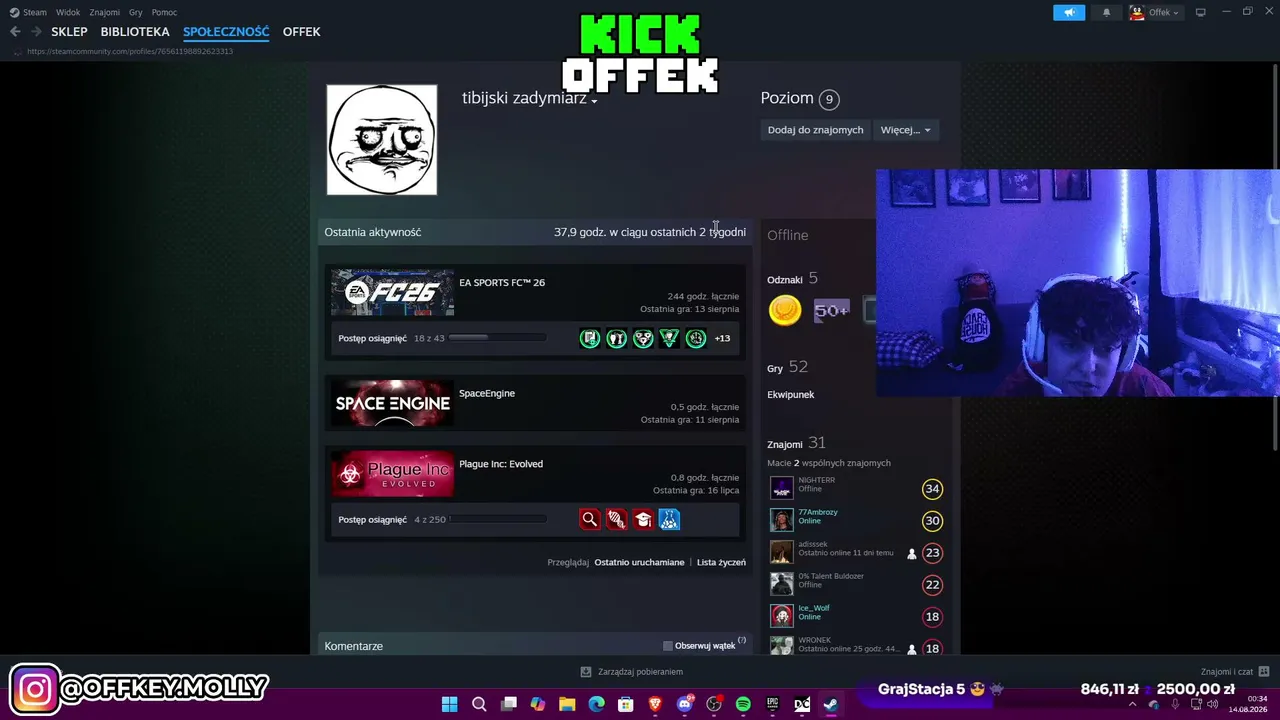
Task: Open the Ekwipunek link
Action: pyautogui.click(x=791, y=395)
